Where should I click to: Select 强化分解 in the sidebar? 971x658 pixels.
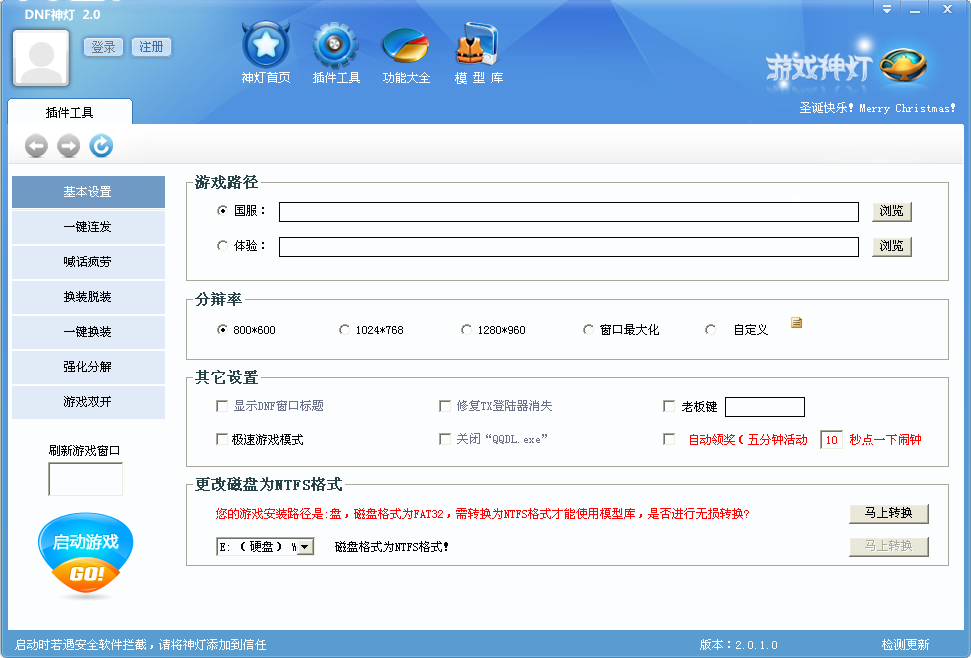pyautogui.click(x=88, y=367)
